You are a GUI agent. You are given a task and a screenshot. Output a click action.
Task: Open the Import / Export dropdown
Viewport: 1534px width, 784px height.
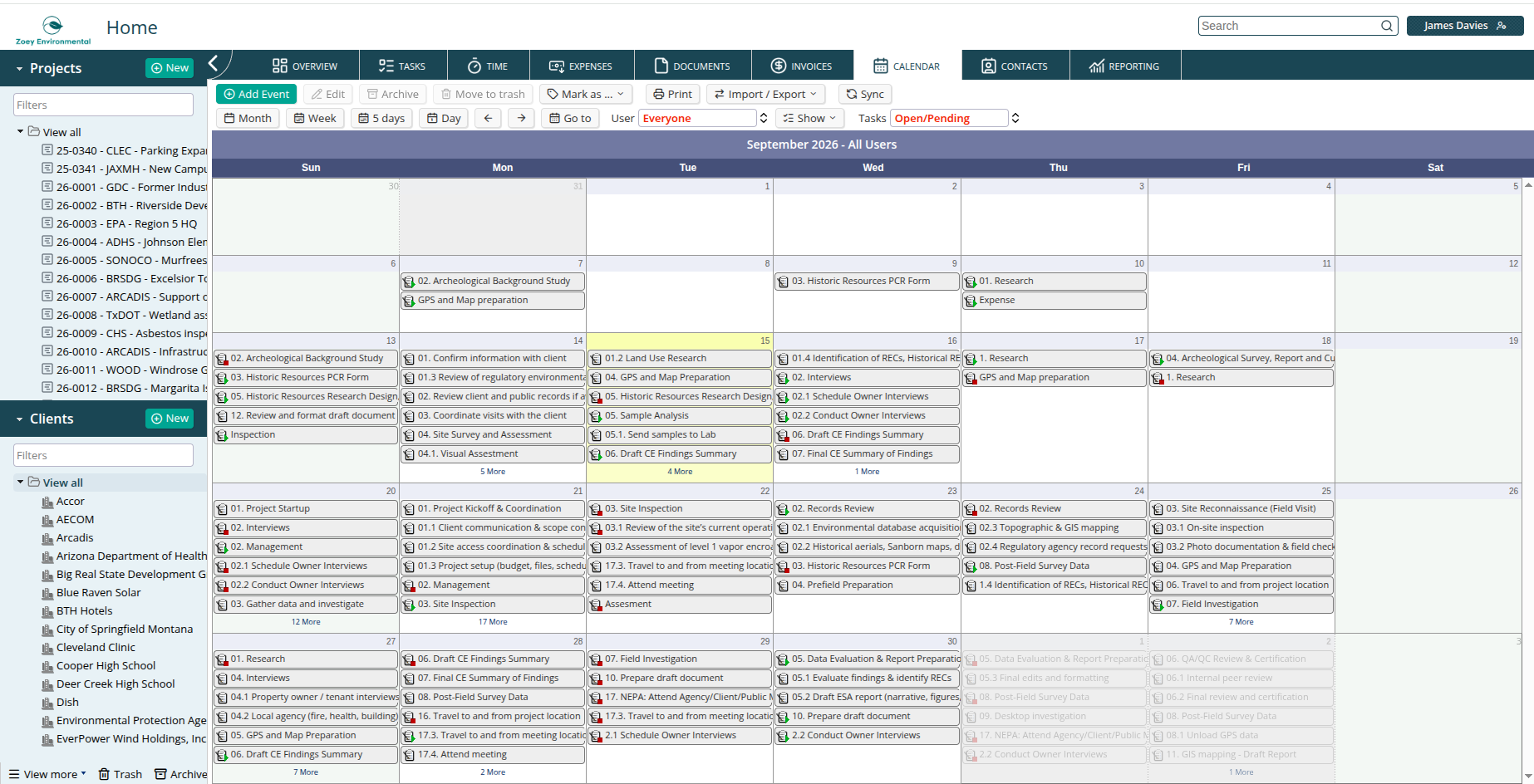[x=765, y=94]
